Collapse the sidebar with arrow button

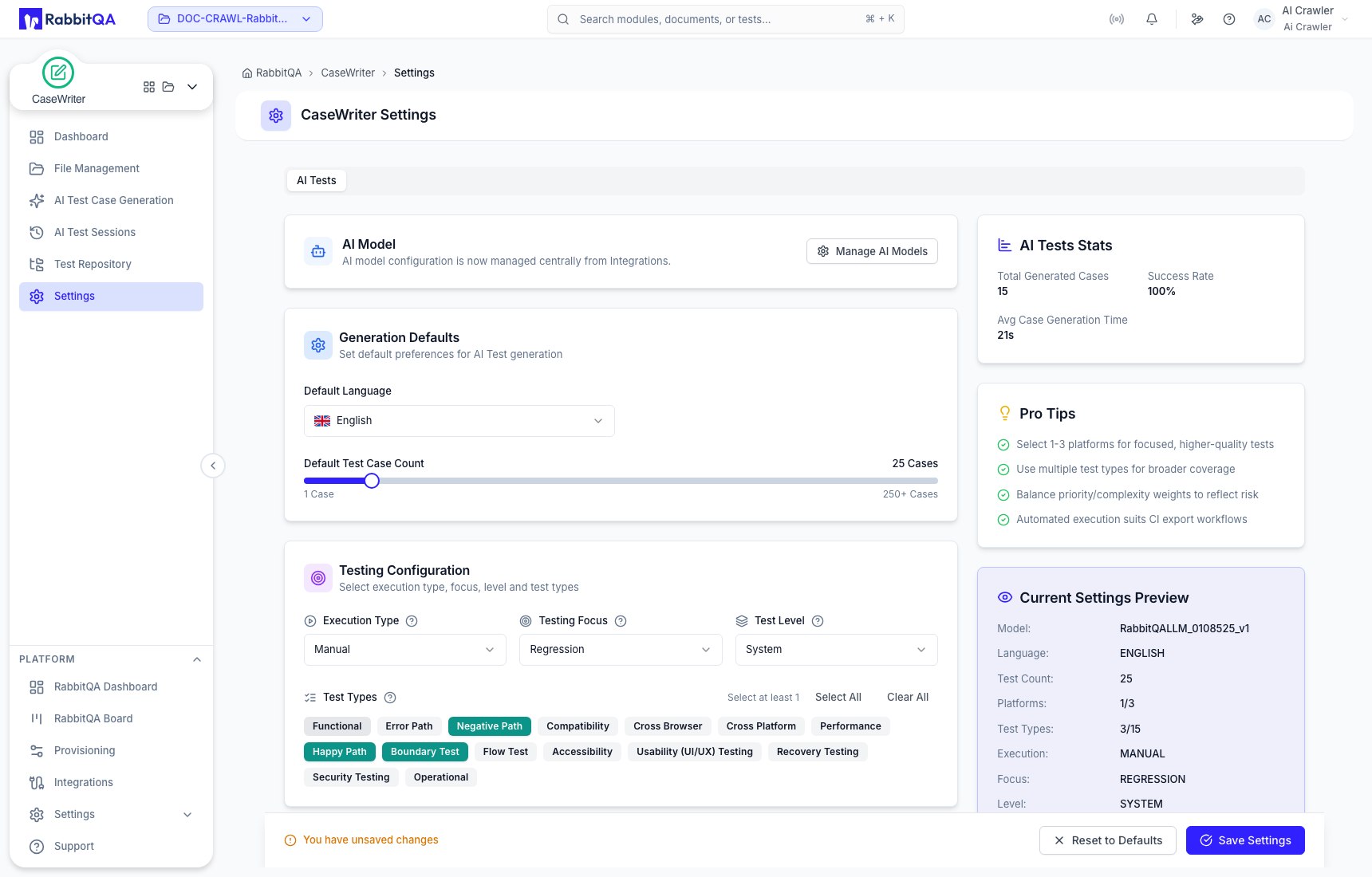click(x=213, y=466)
